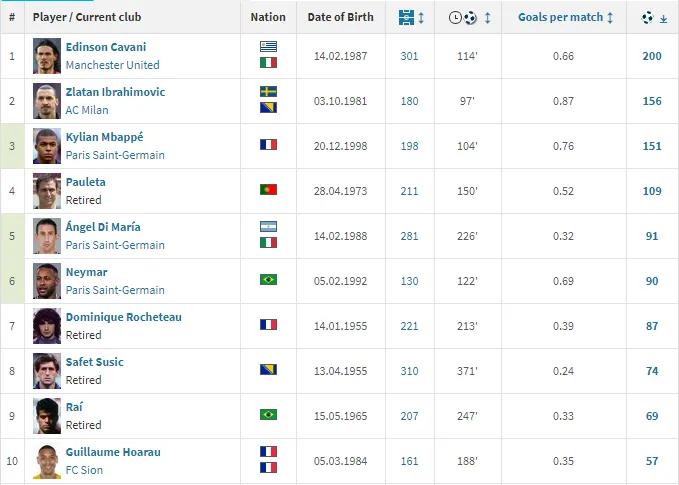The height and width of the screenshot is (485, 679).
Task: Click the Brazil flag in Neymar's row
Action: tap(268, 279)
